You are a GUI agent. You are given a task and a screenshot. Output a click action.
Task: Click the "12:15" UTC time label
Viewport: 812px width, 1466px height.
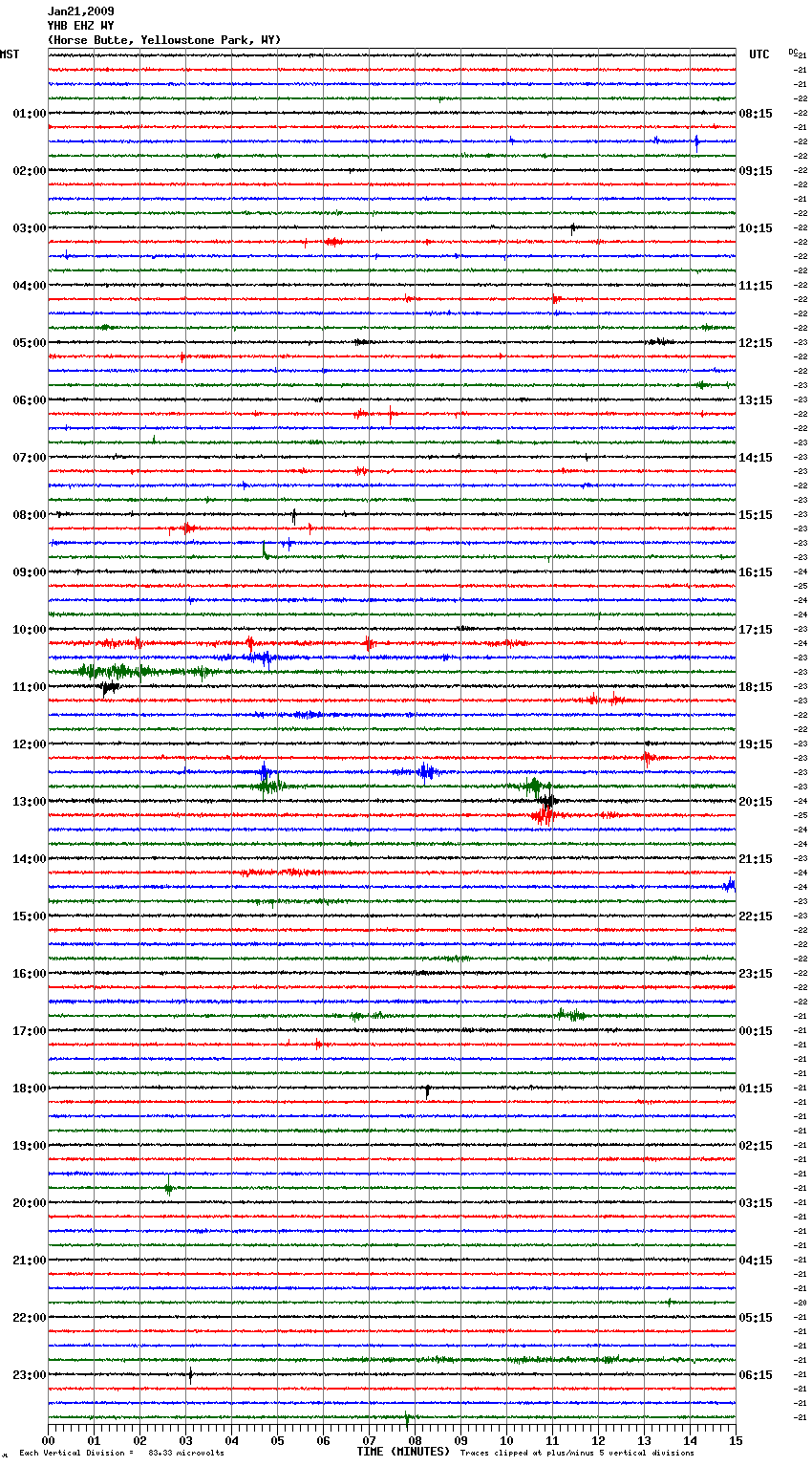point(756,343)
